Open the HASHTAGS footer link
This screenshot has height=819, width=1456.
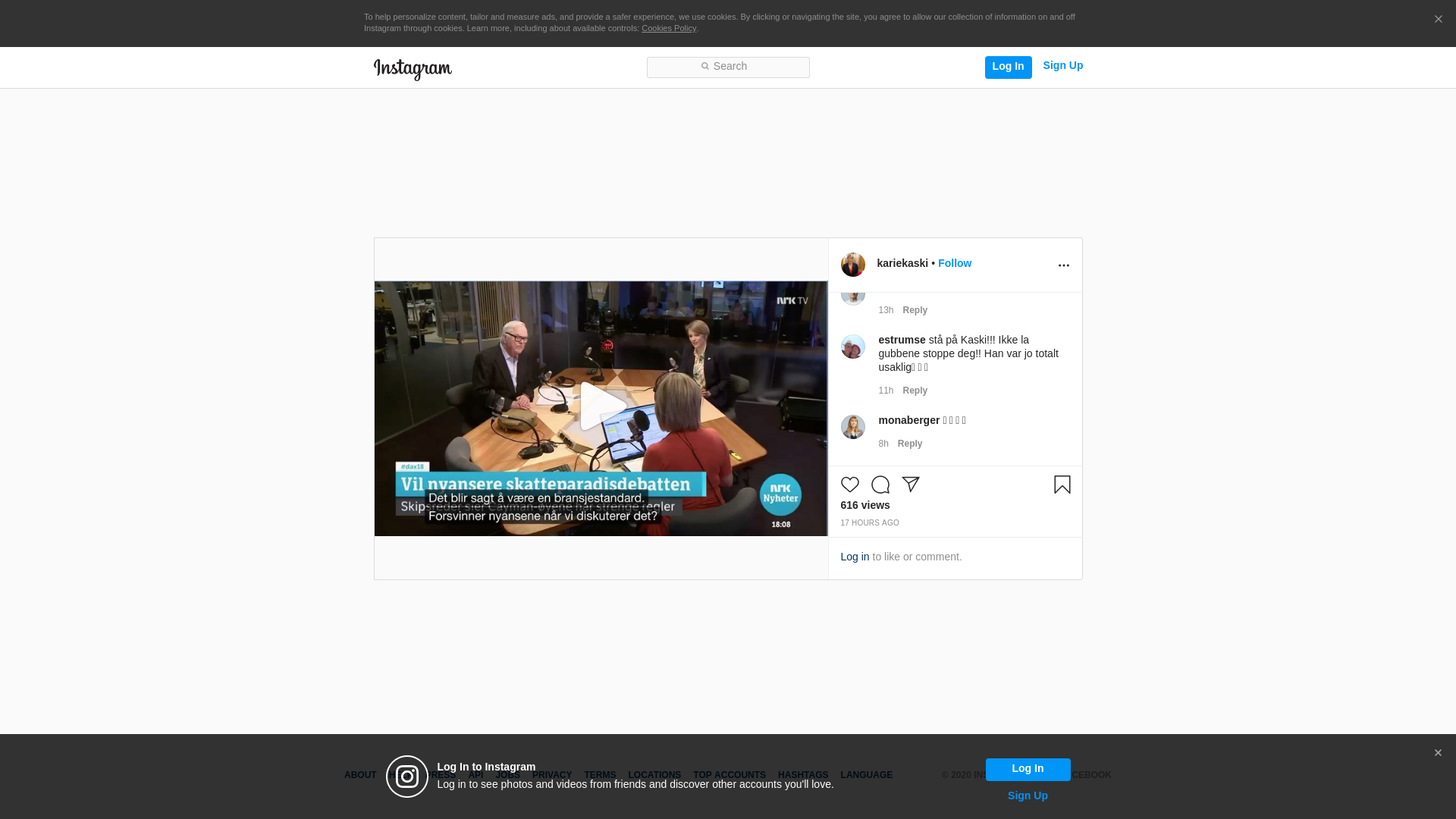(802, 775)
